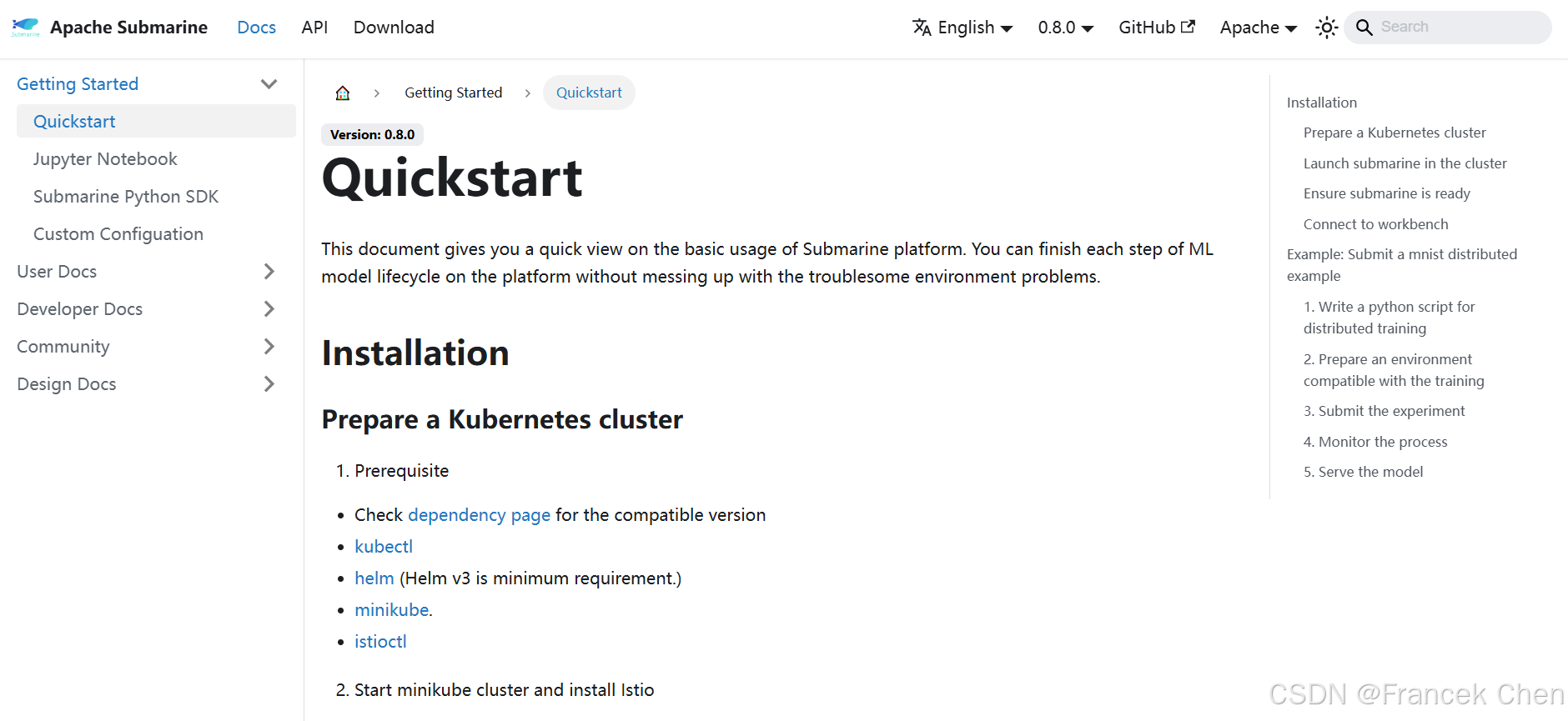Open the English language dropdown
Viewport: 1568px width, 721px height.
(963, 28)
